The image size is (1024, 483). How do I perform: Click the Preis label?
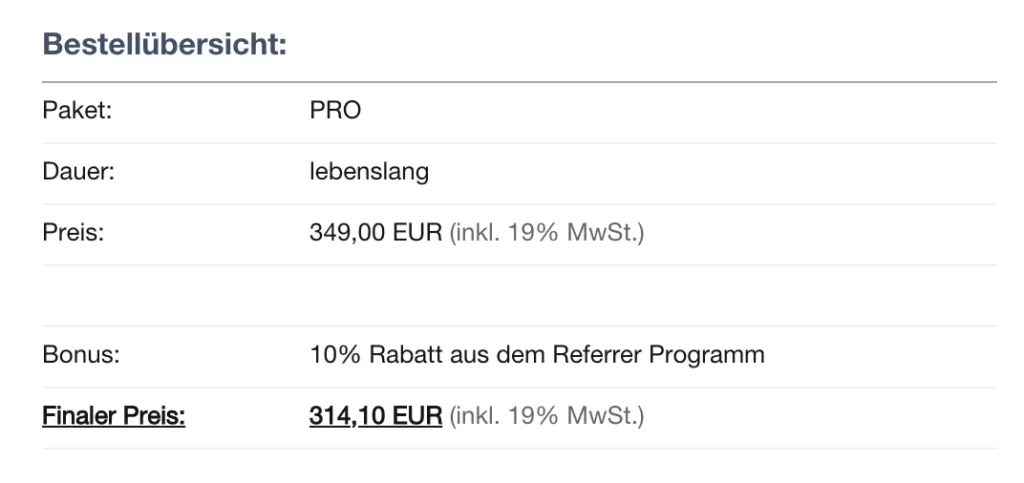click(73, 234)
